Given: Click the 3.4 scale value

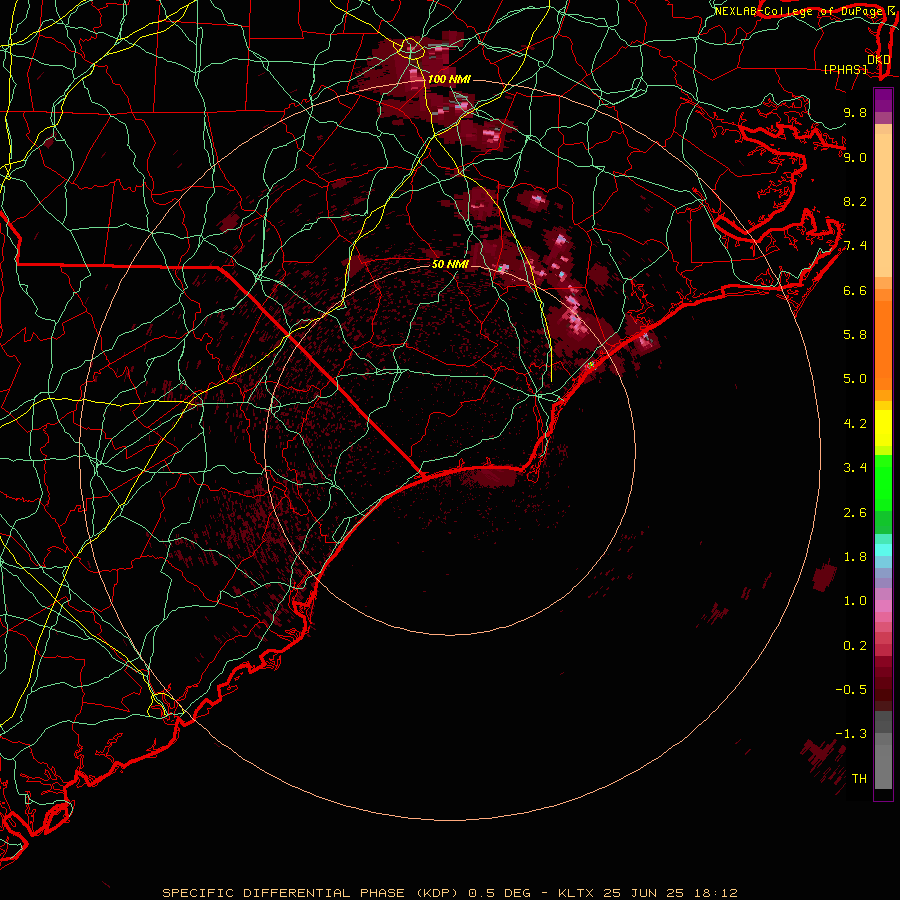Looking at the screenshot, I should click(855, 468).
